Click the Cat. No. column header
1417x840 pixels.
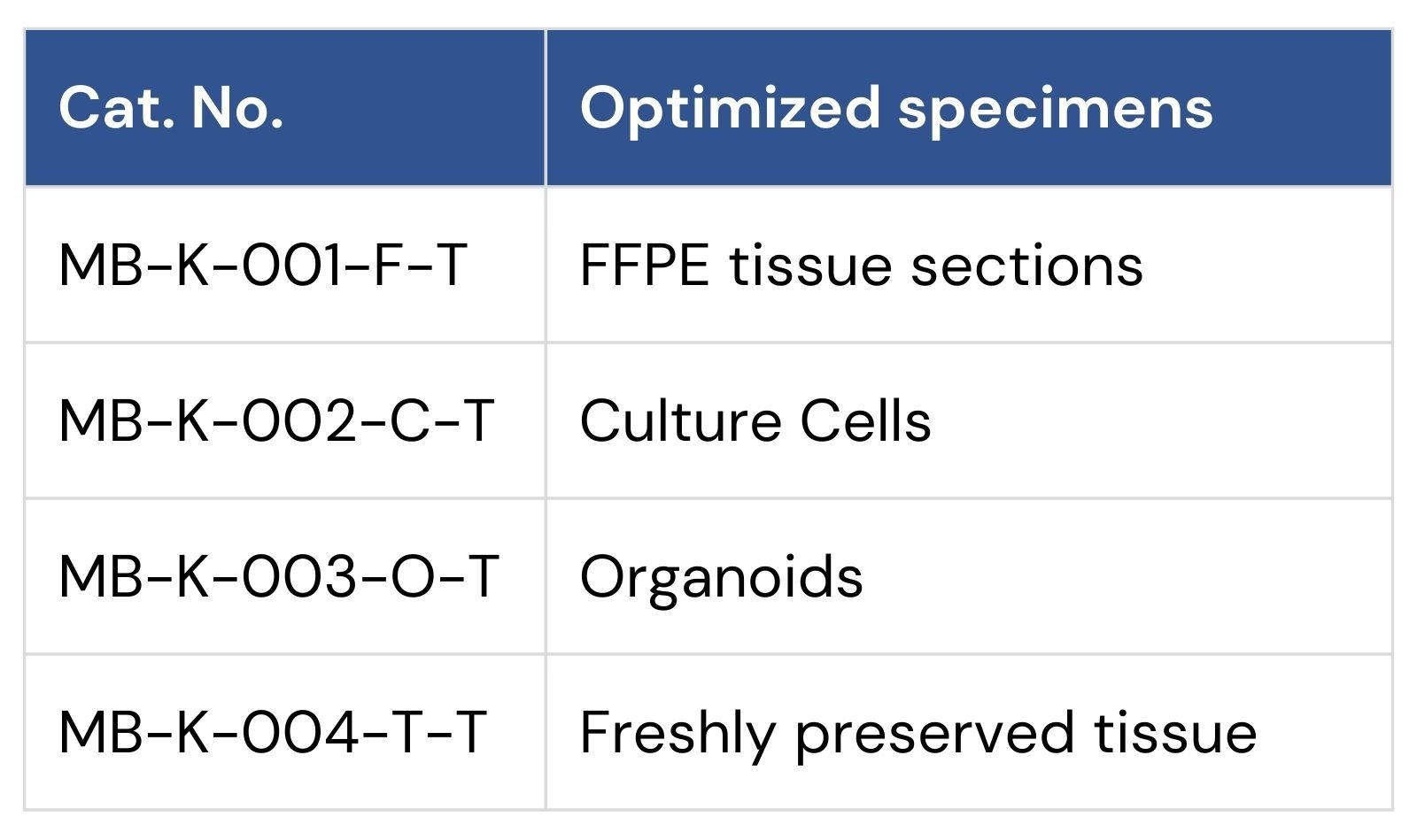(171, 108)
